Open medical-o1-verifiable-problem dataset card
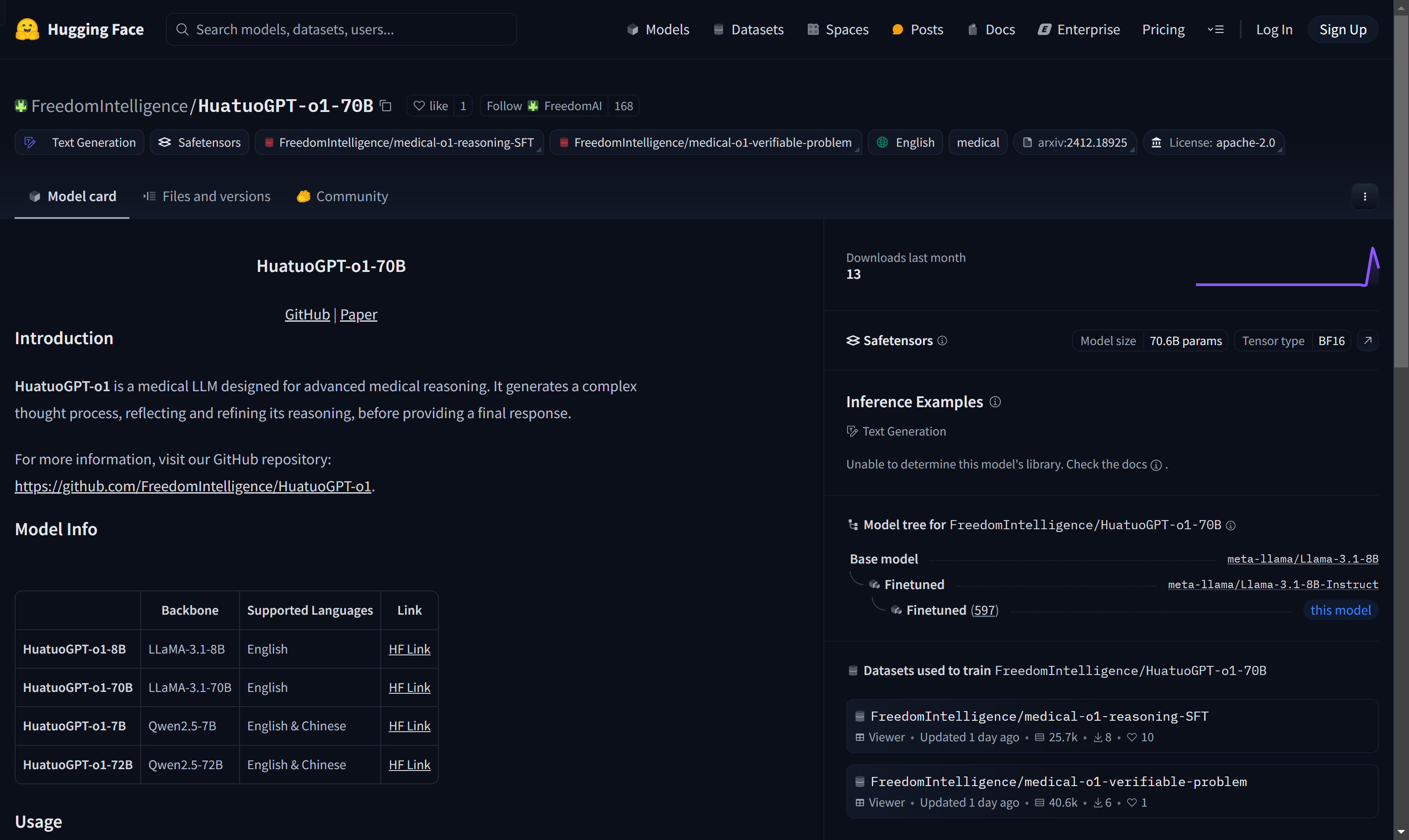The width and height of the screenshot is (1409, 840). coord(1112,791)
